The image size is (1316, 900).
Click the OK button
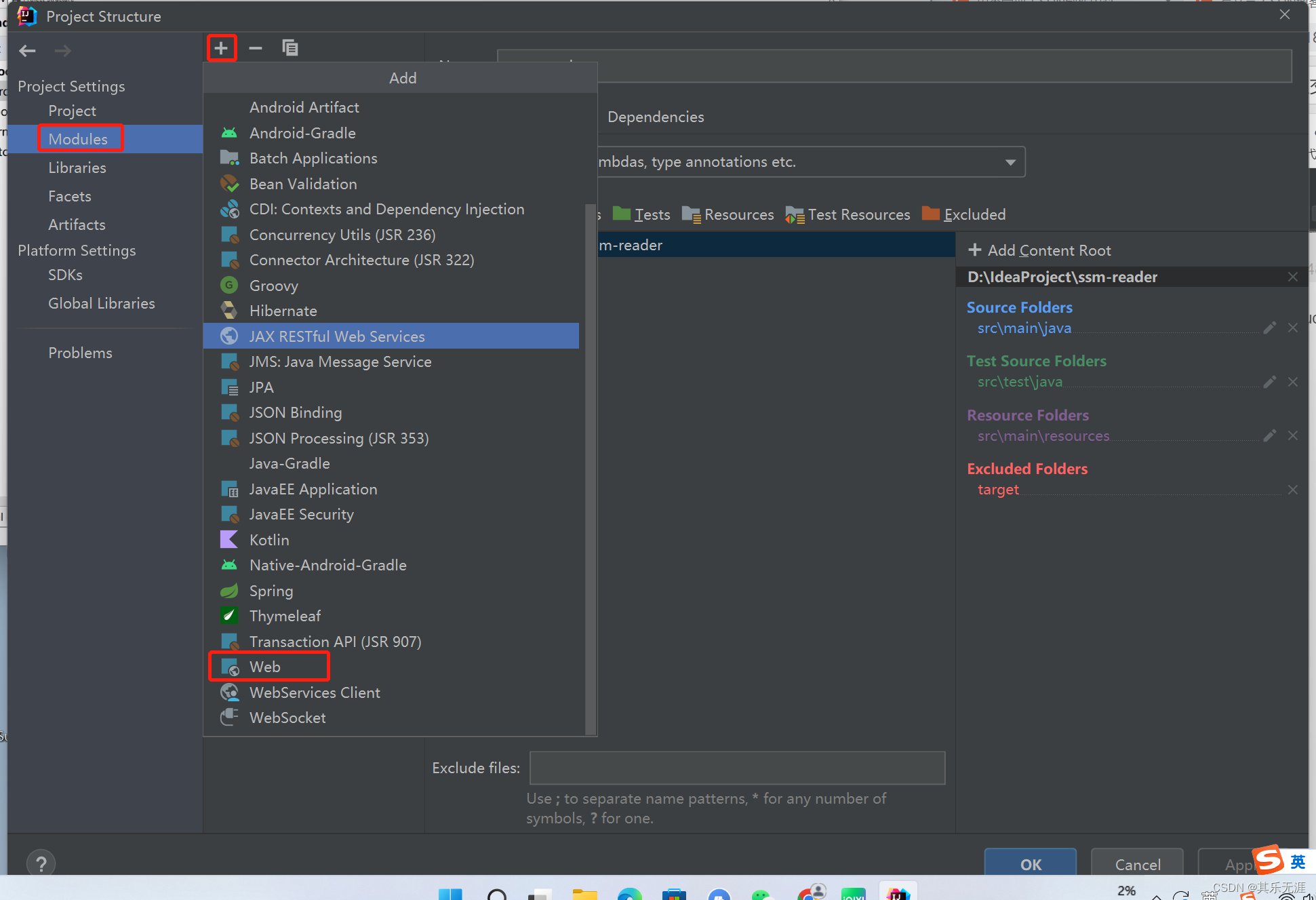[1030, 864]
